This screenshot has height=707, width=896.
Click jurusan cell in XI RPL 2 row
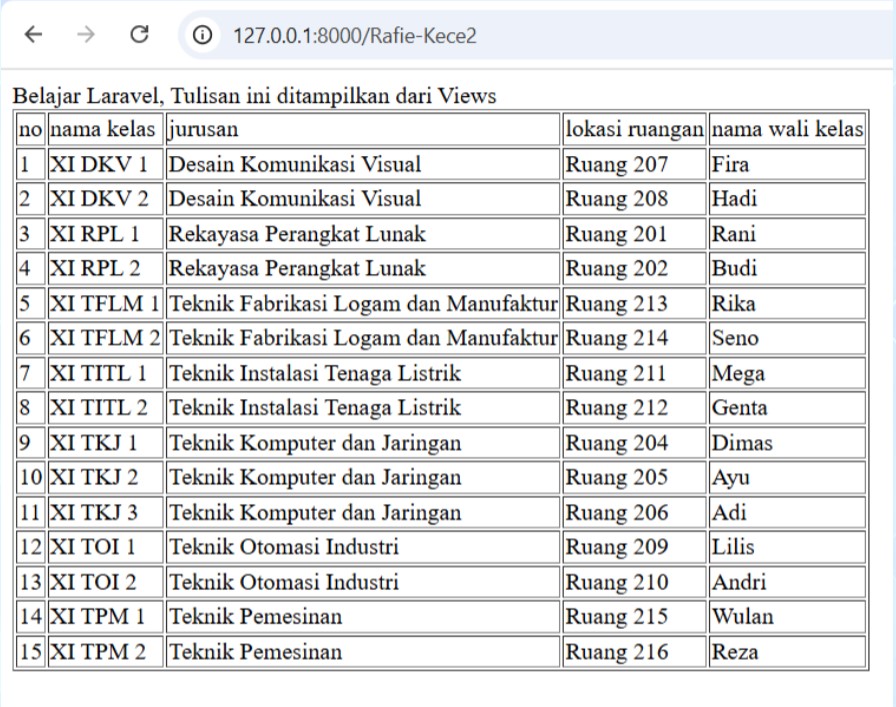click(362, 269)
